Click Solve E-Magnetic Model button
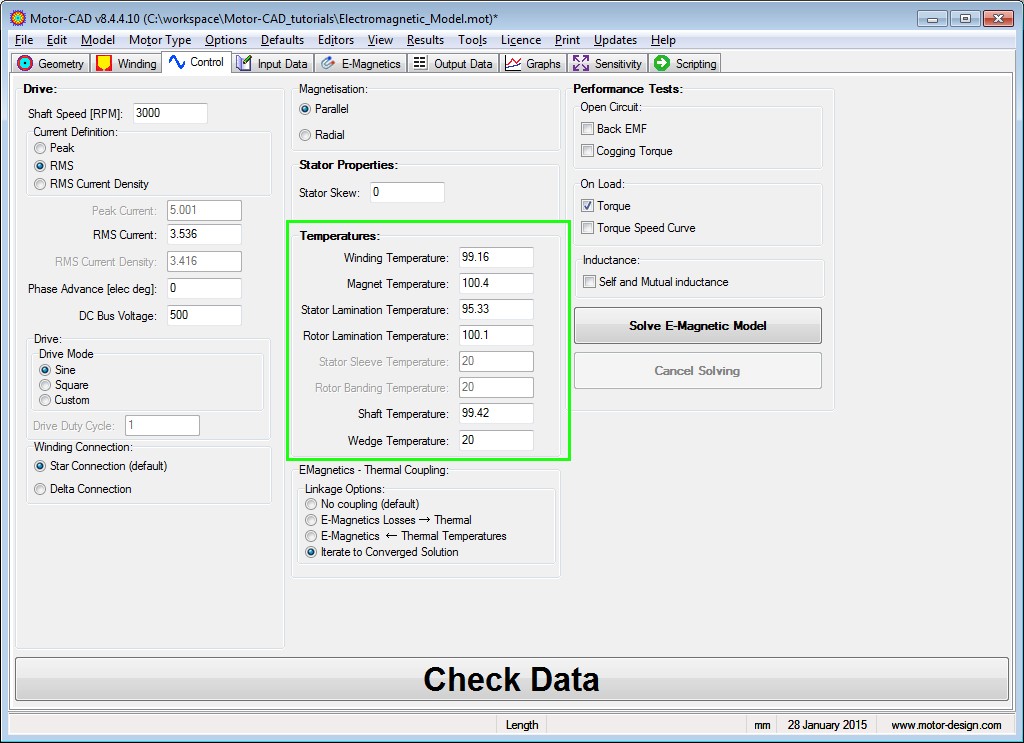The image size is (1024, 743). coord(697,326)
